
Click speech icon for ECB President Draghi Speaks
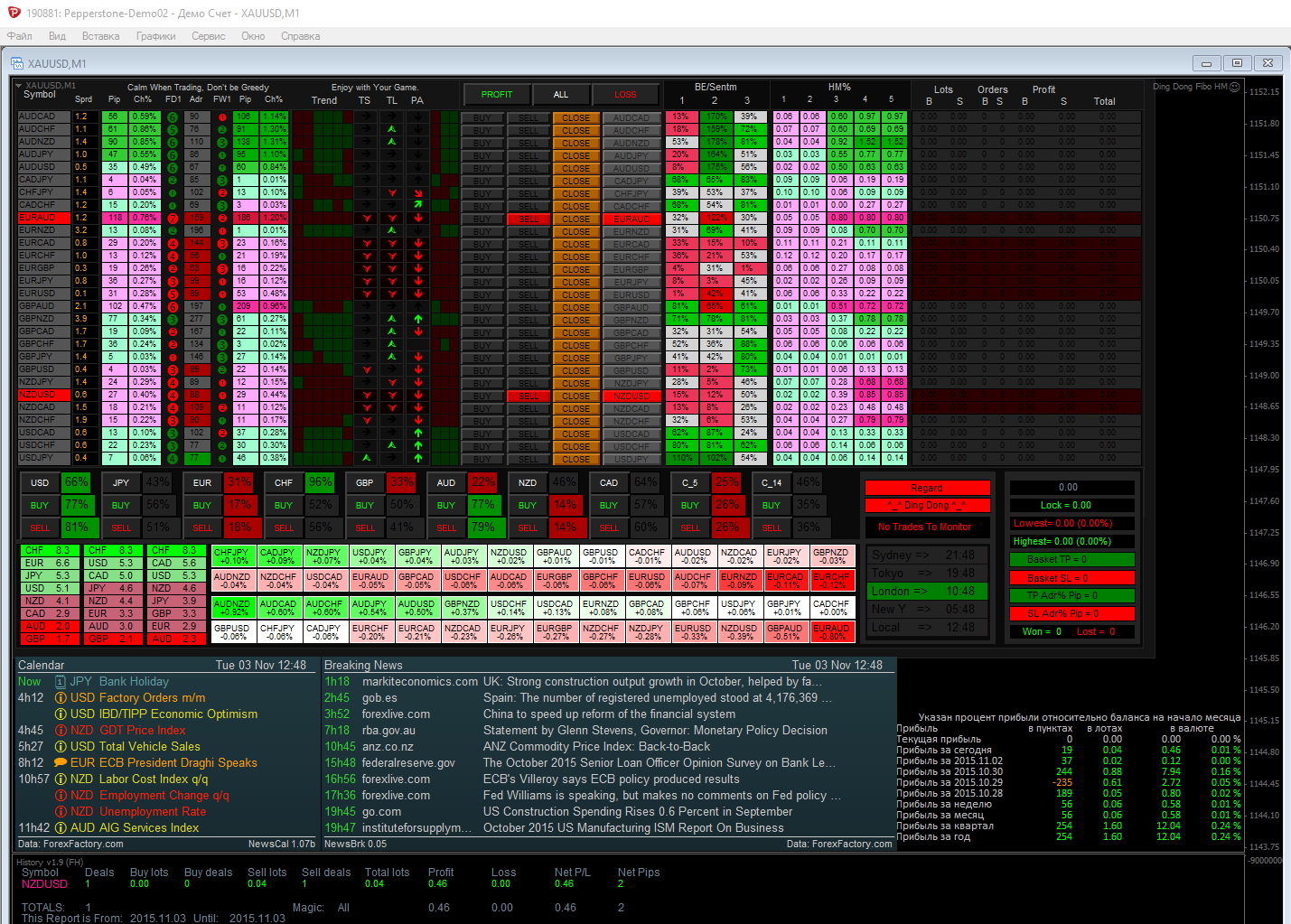coord(61,763)
